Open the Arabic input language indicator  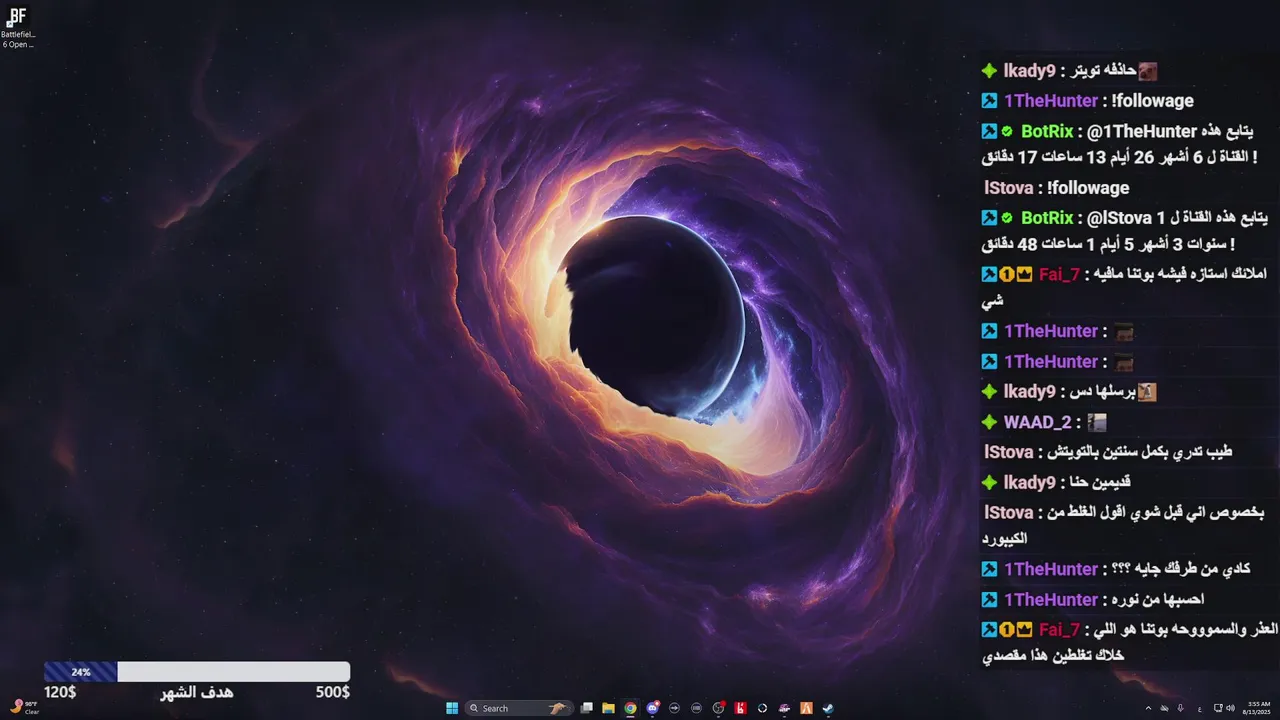tap(1200, 709)
